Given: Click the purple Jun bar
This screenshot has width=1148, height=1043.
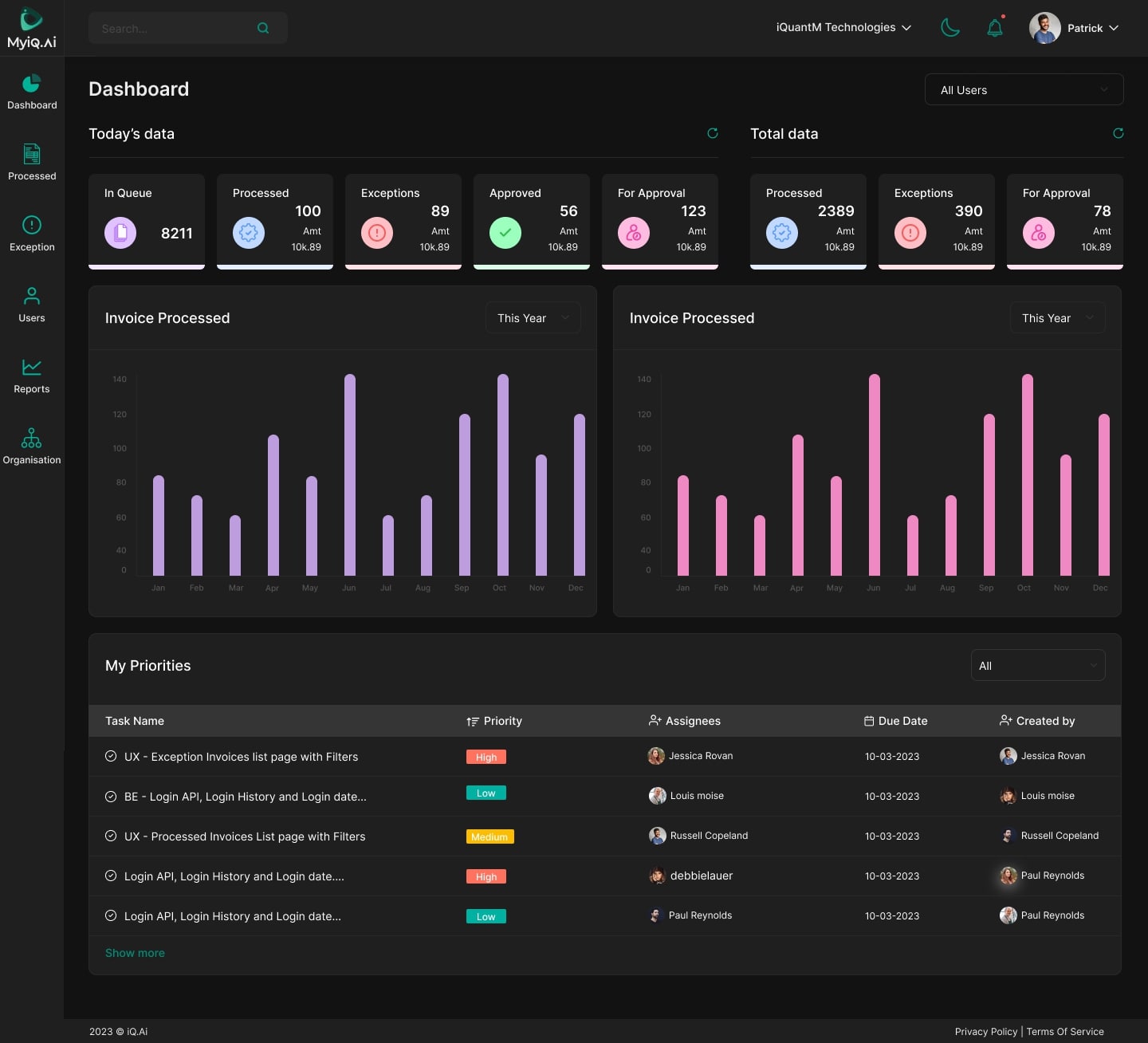Looking at the screenshot, I should (x=350, y=474).
